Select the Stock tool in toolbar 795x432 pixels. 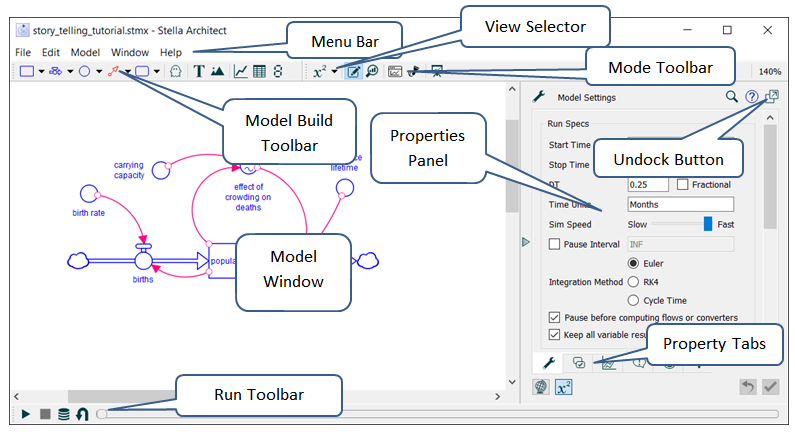[27, 71]
